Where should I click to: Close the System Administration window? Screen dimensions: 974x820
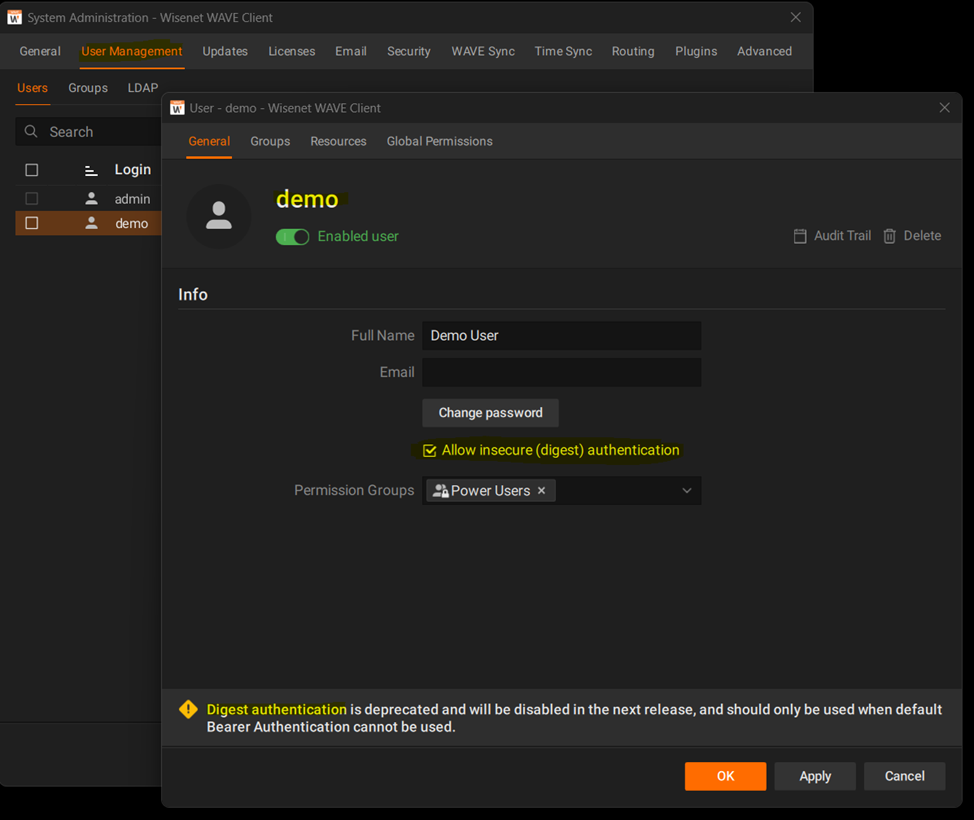[795, 17]
